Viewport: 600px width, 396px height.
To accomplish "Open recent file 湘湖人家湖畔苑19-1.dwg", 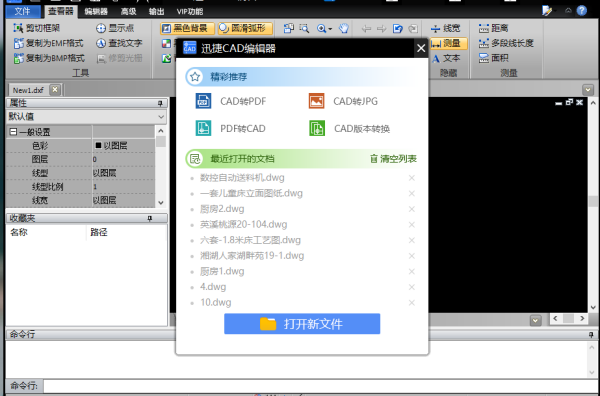I will click(x=252, y=256).
